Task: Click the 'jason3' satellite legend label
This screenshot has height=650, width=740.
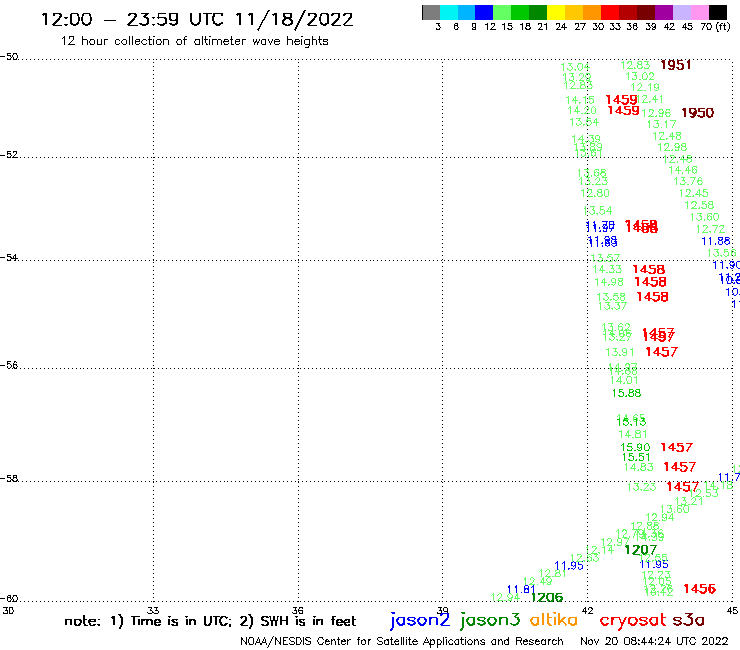Action: click(x=490, y=621)
